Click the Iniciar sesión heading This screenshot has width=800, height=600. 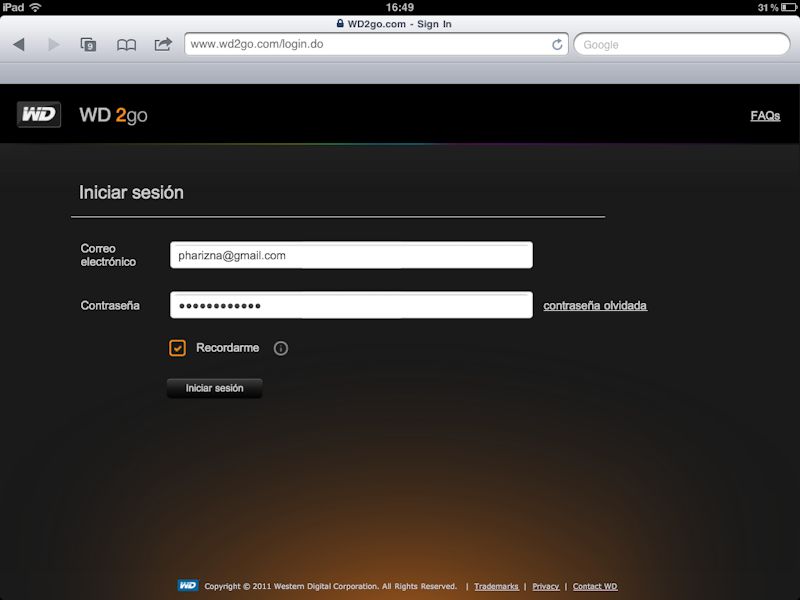pyautogui.click(x=131, y=192)
